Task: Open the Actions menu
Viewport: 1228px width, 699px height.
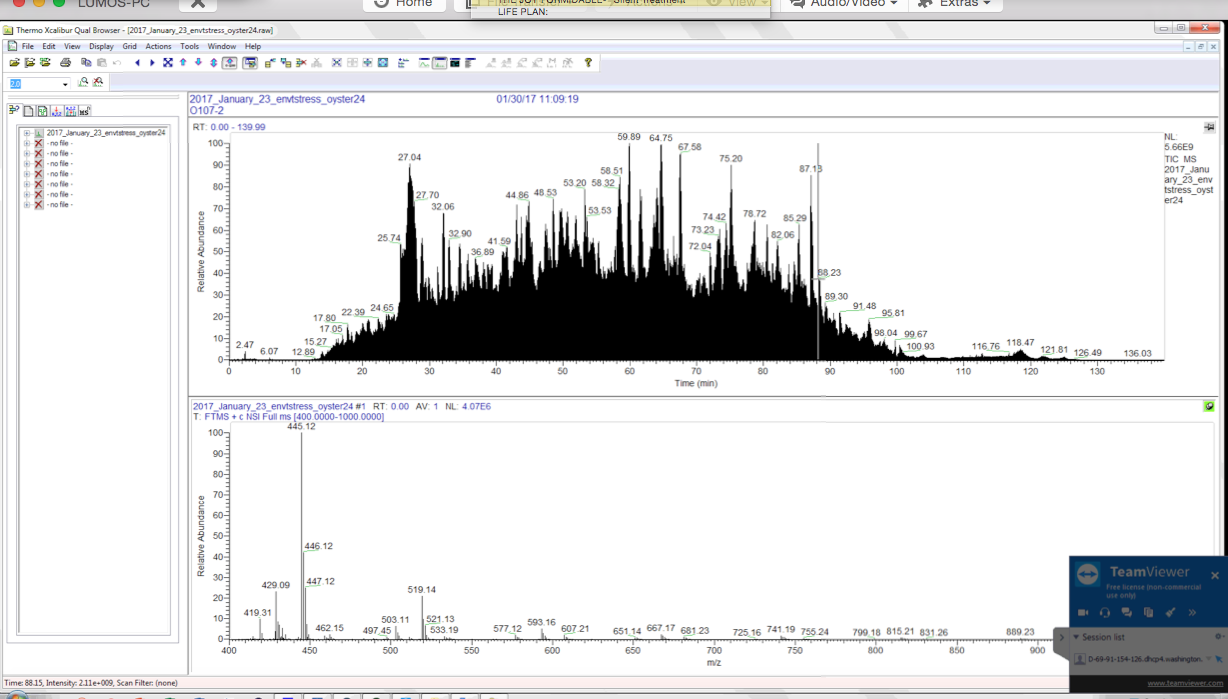Action: coord(158,46)
